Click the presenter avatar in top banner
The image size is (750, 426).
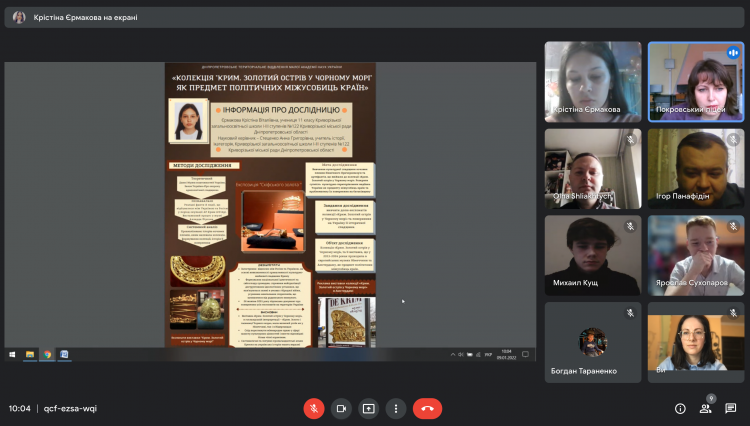tap(19, 17)
